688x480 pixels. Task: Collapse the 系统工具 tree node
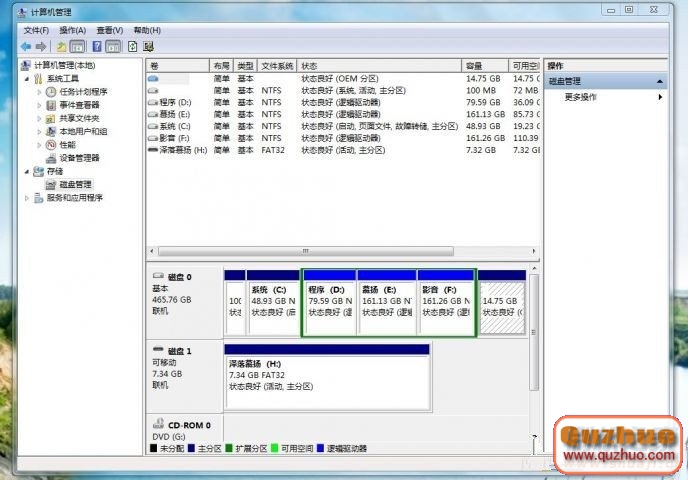click(27, 79)
